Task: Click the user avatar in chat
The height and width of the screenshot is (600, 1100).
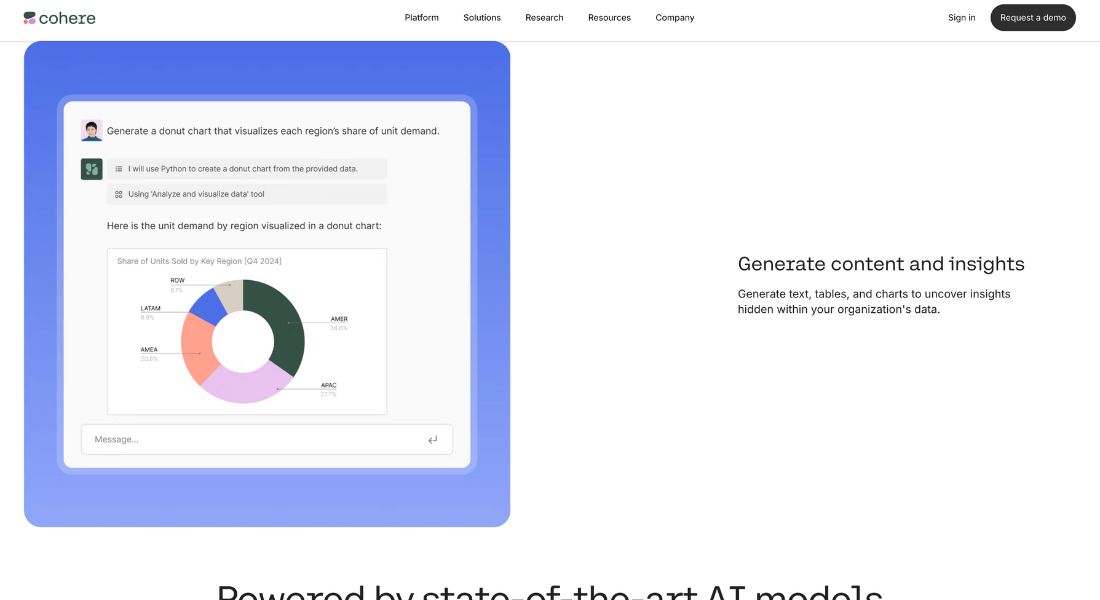Action: [91, 131]
